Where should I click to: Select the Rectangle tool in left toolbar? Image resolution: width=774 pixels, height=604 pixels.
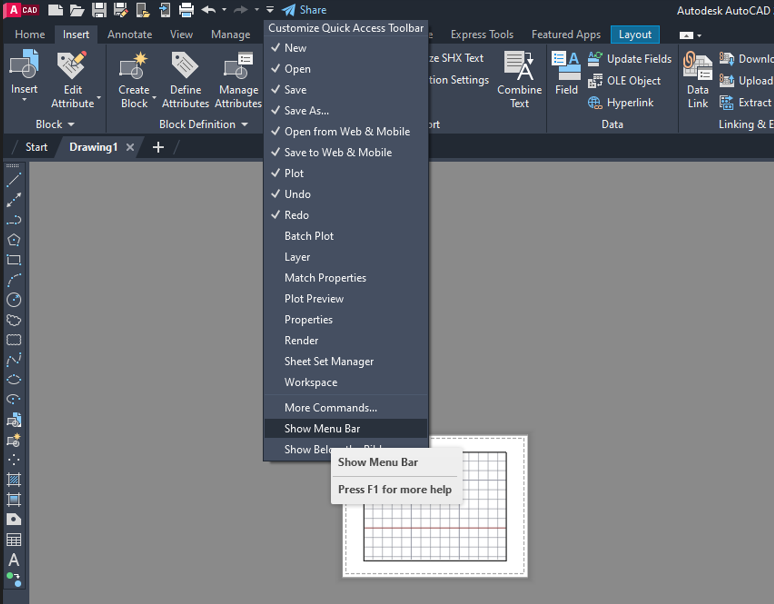point(14,260)
